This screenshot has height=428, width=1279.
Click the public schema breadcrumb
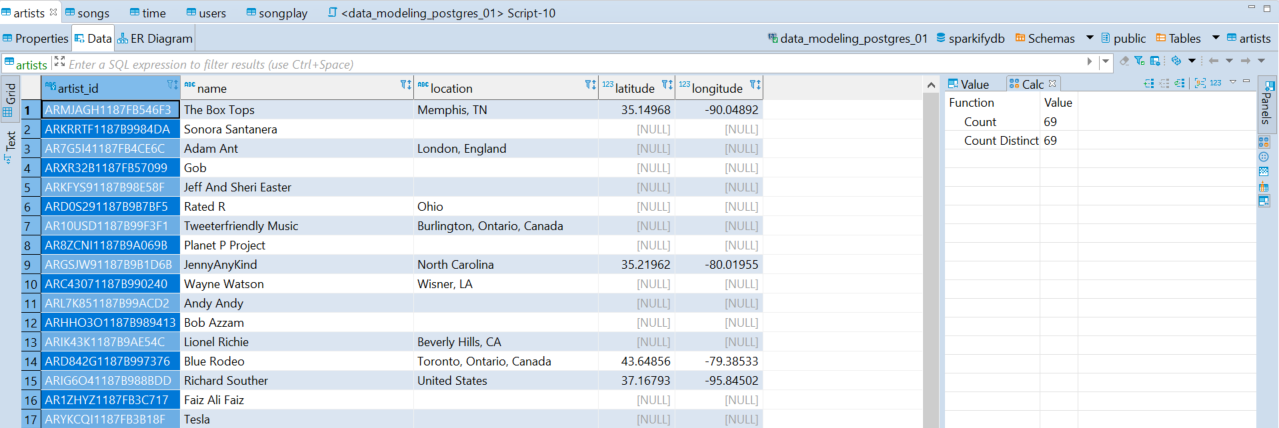coord(1123,38)
